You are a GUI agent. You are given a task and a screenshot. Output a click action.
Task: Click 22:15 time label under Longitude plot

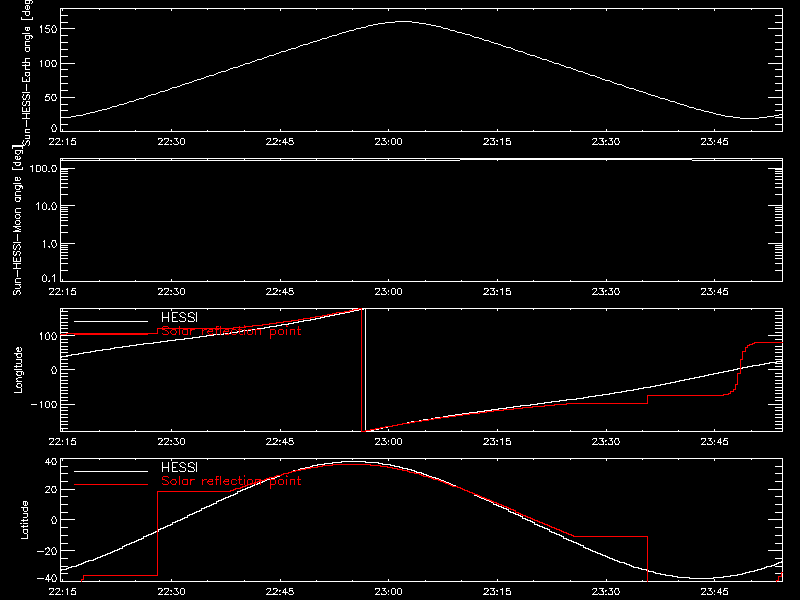coord(62,441)
